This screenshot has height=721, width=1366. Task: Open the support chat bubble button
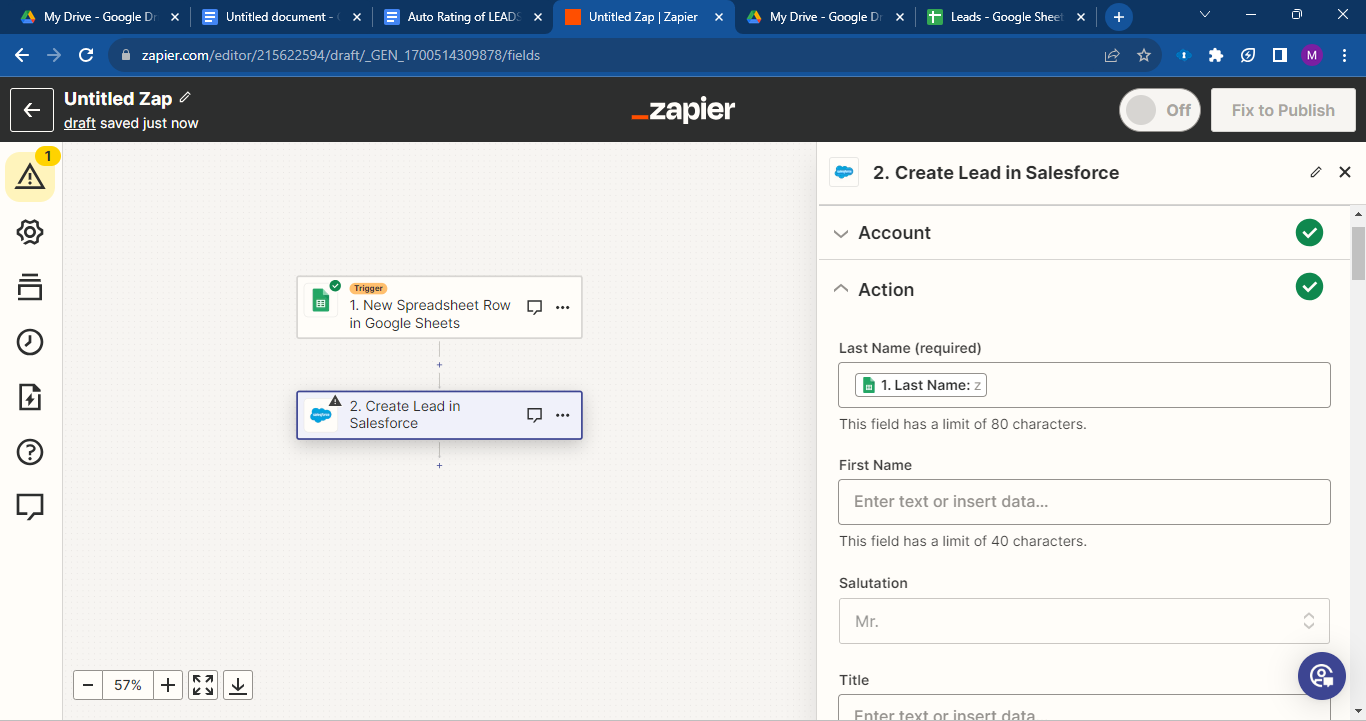point(1322,676)
